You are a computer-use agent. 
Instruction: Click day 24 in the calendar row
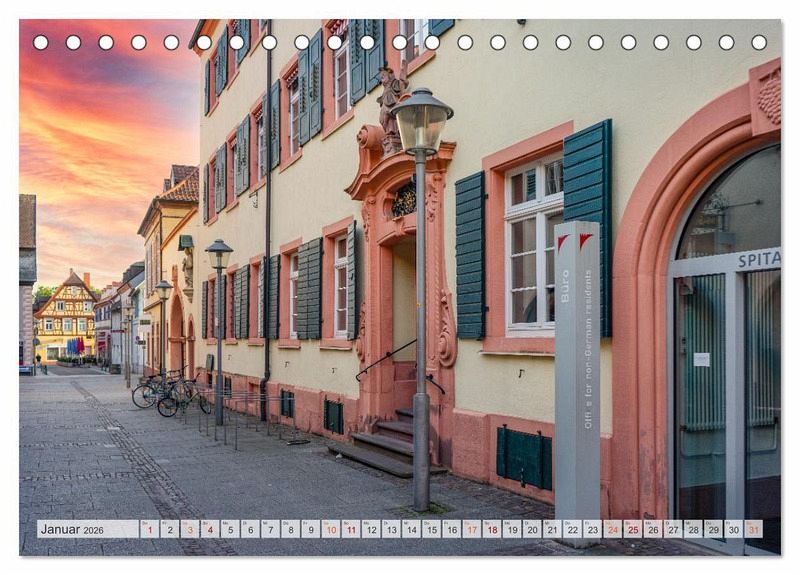coord(612,529)
